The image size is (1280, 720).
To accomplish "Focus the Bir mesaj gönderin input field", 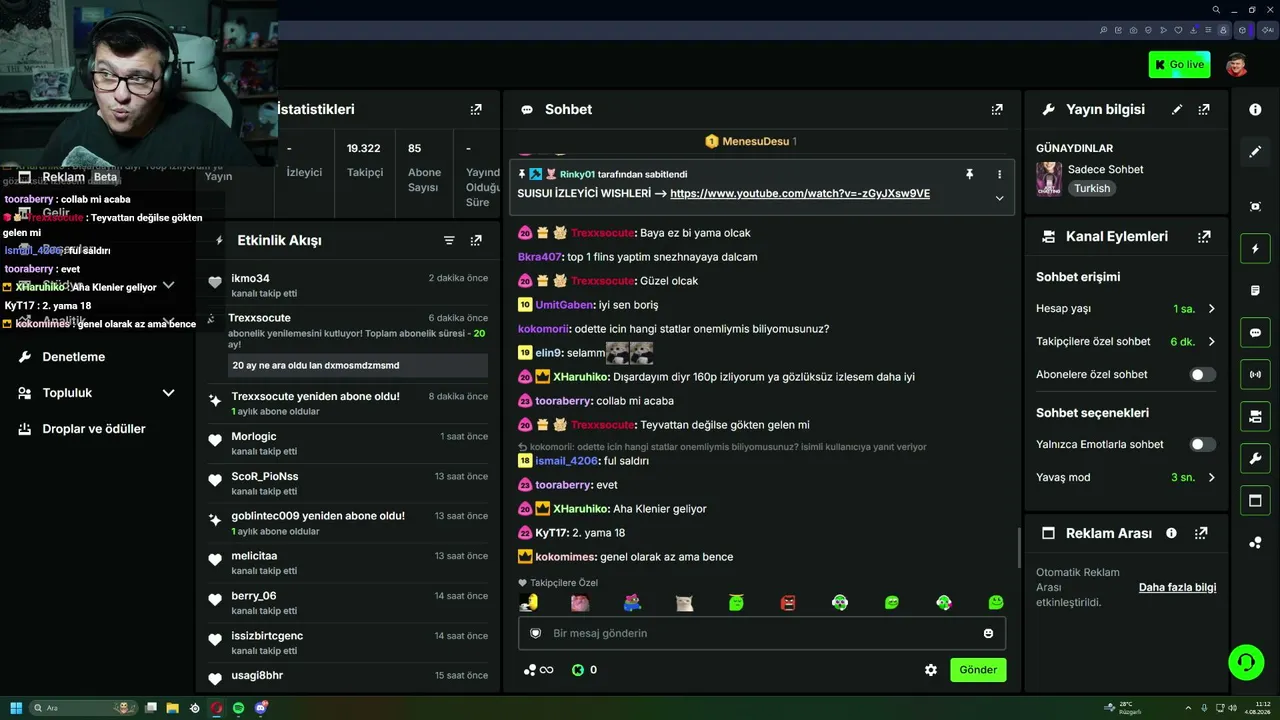I will click(762, 633).
